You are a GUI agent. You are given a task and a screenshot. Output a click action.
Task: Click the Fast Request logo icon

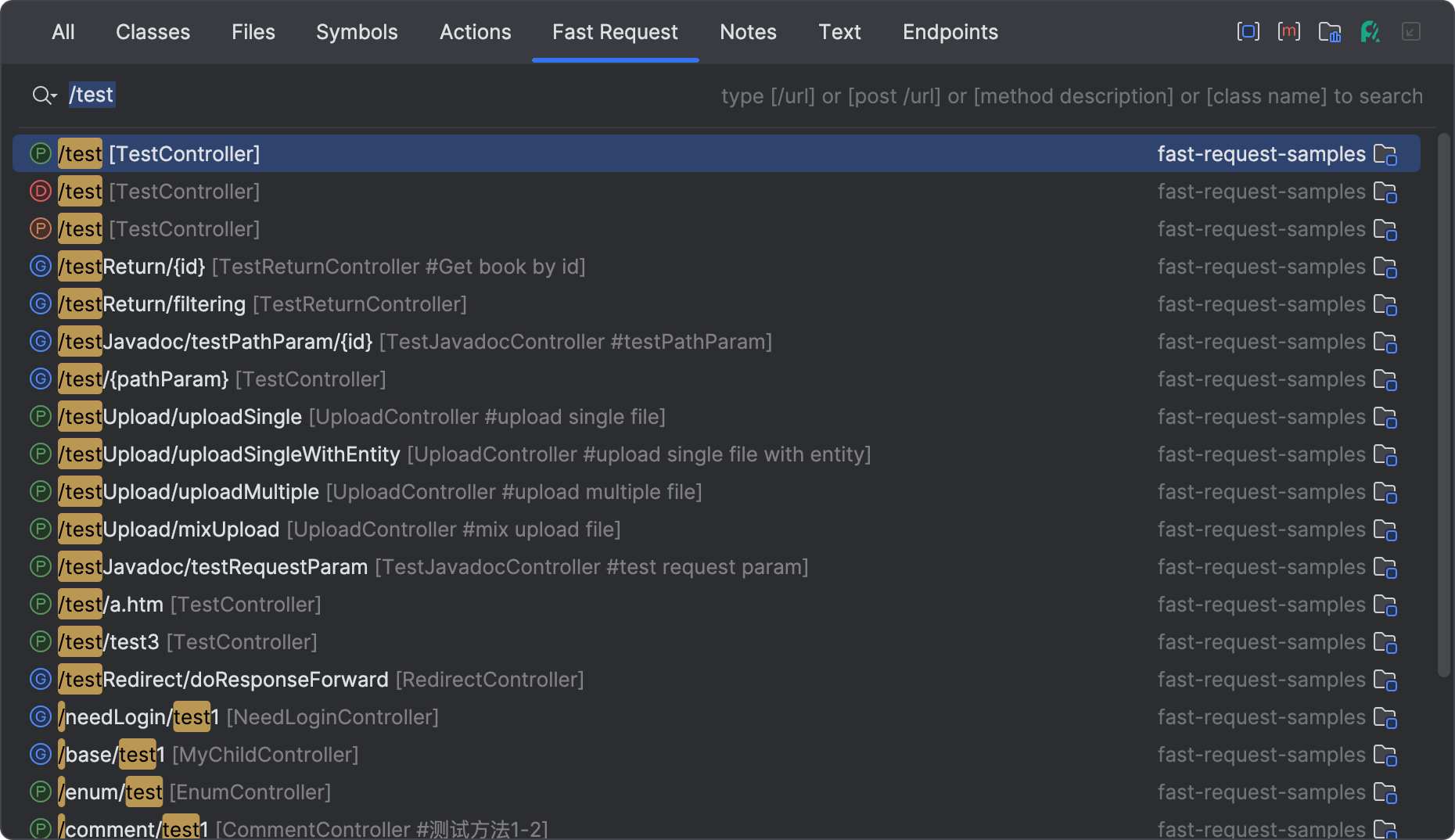click(1370, 32)
